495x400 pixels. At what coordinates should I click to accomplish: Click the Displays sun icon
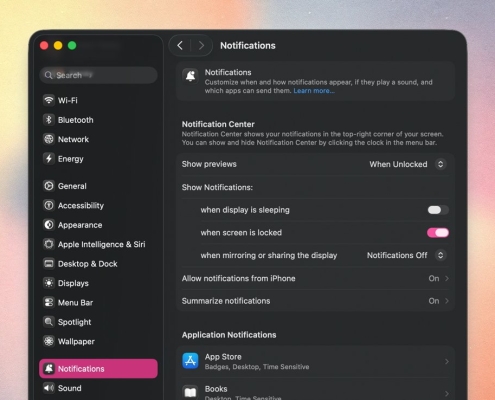point(49,283)
